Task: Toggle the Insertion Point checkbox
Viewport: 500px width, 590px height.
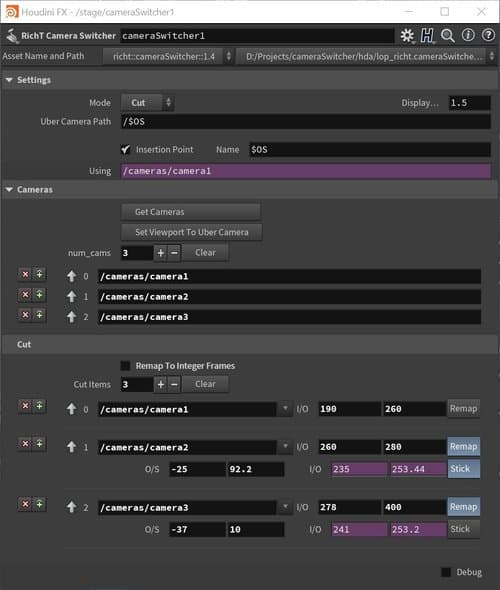Action: tap(126, 150)
